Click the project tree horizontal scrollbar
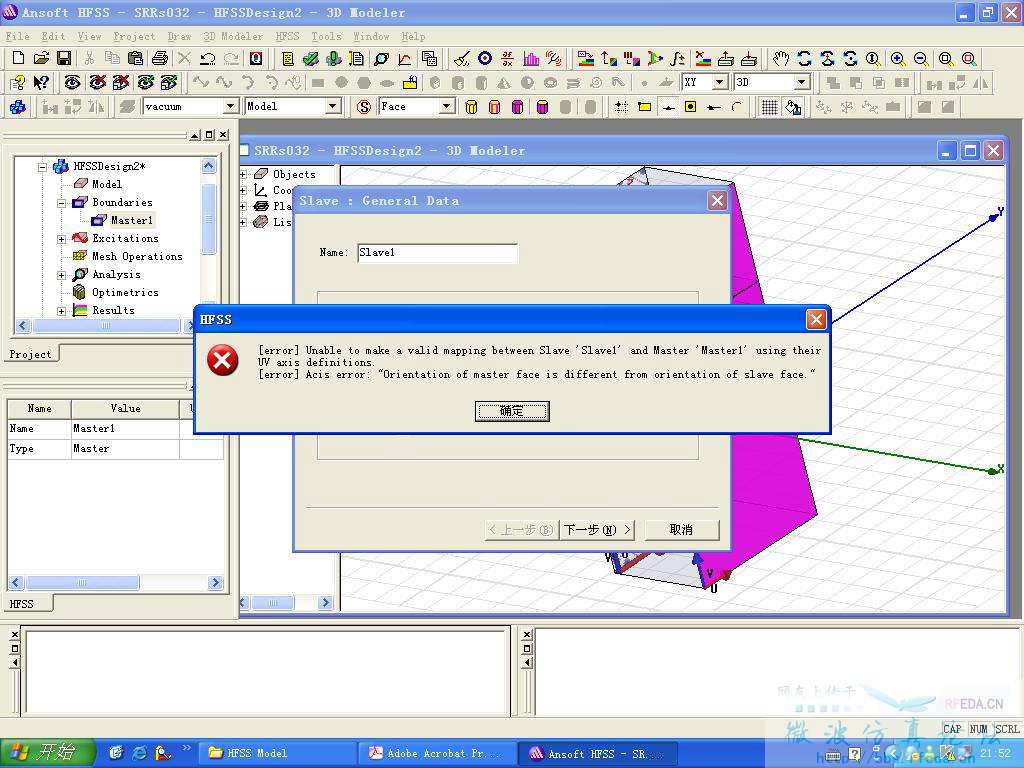Viewport: 1024px width, 768px height. [x=105, y=325]
